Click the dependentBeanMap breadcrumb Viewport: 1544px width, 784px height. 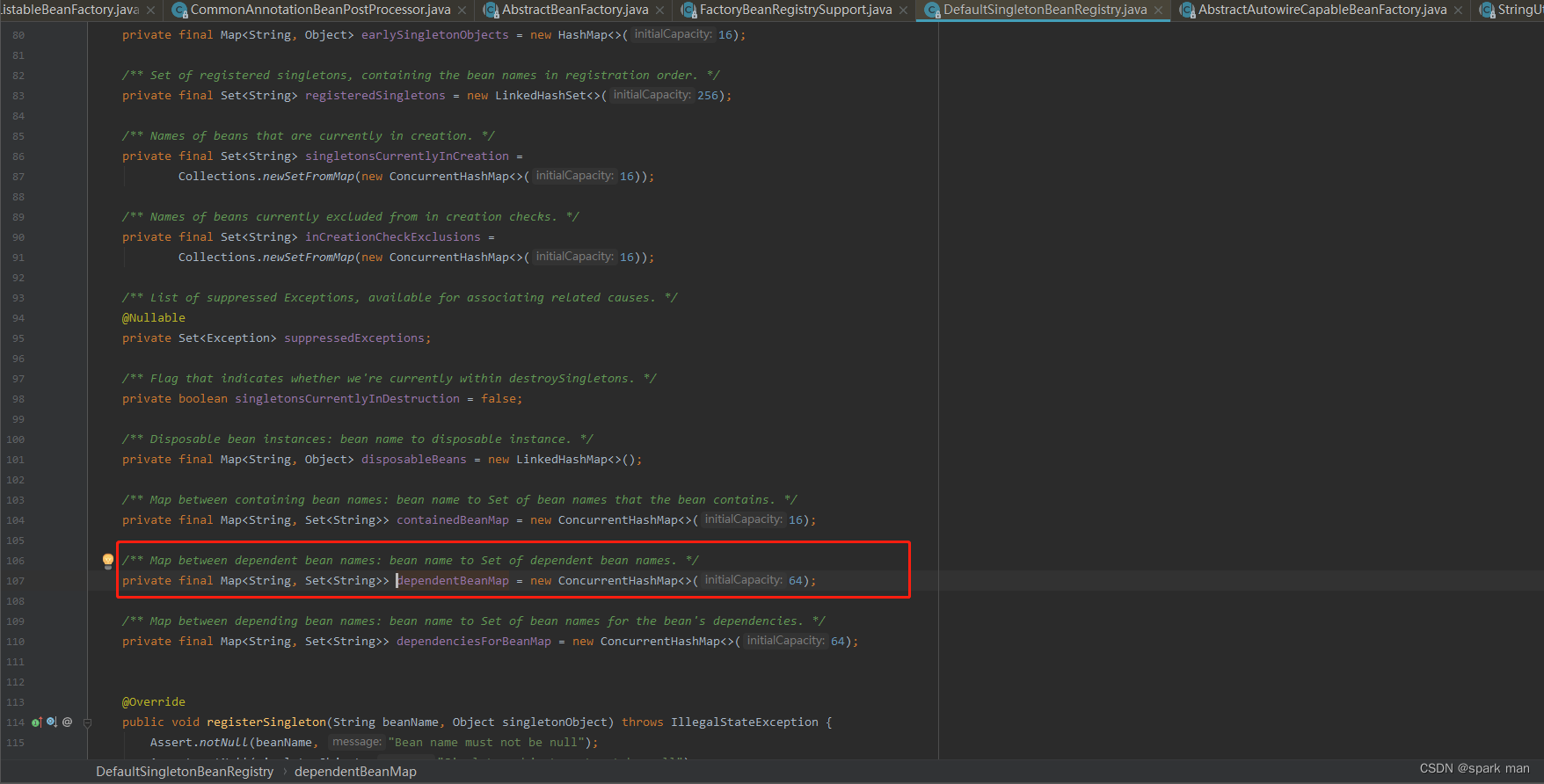[x=355, y=772]
